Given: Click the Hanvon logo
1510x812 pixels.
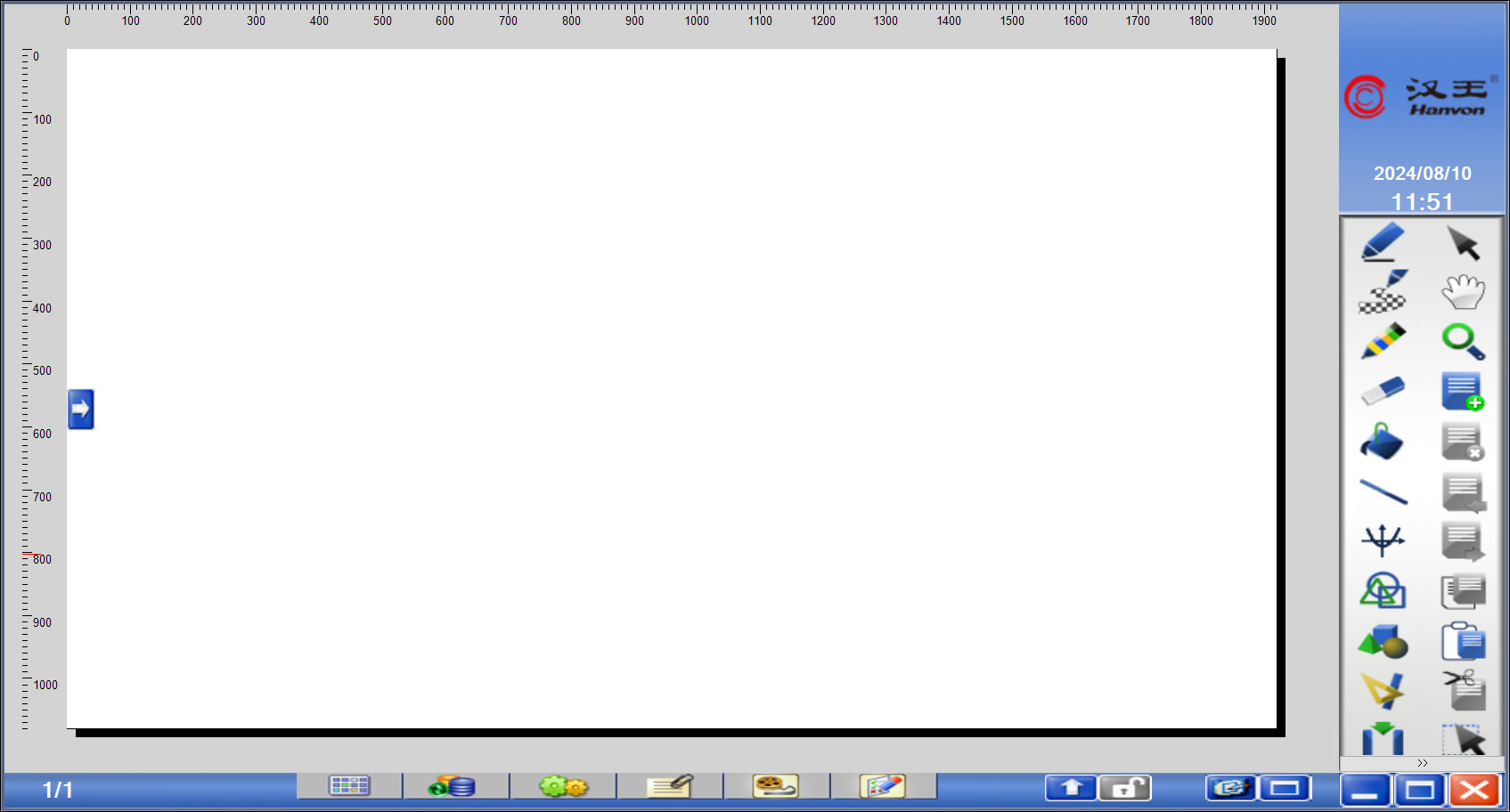Looking at the screenshot, I should pos(1422,96).
